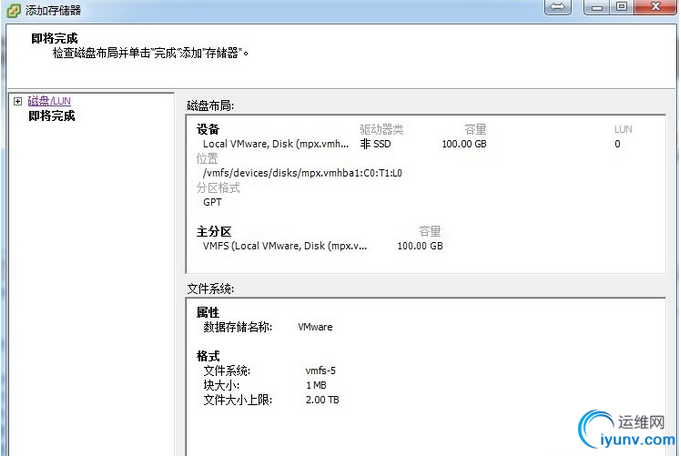Image resolution: width=681 pixels, height=456 pixels.
Task: Click the LUN column header
Action: coord(623,129)
